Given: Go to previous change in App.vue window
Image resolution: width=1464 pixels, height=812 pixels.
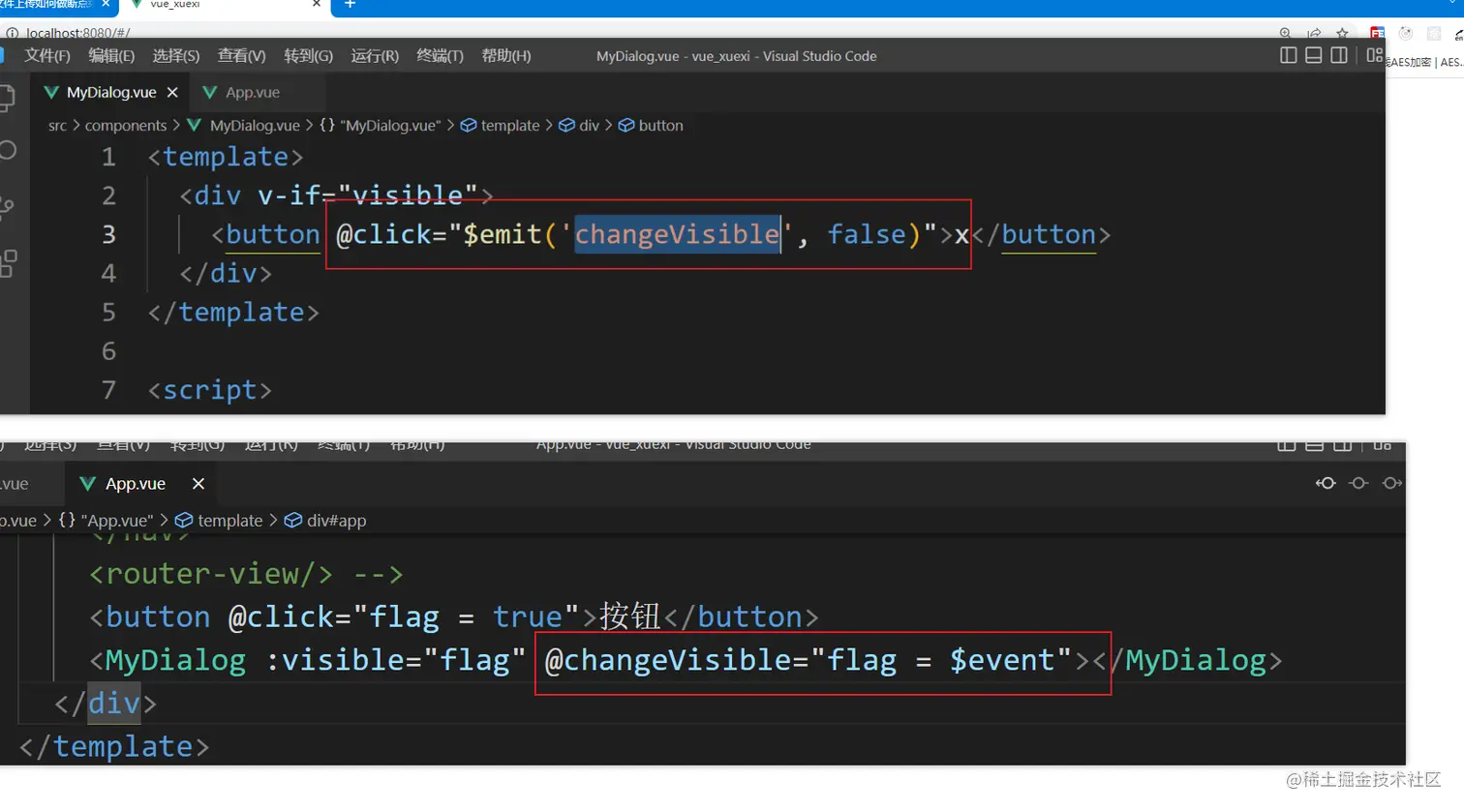Looking at the screenshot, I should pyautogui.click(x=1326, y=483).
